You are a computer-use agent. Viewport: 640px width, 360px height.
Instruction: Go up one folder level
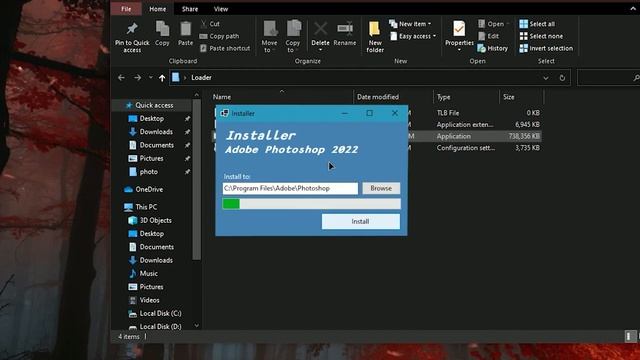162,78
